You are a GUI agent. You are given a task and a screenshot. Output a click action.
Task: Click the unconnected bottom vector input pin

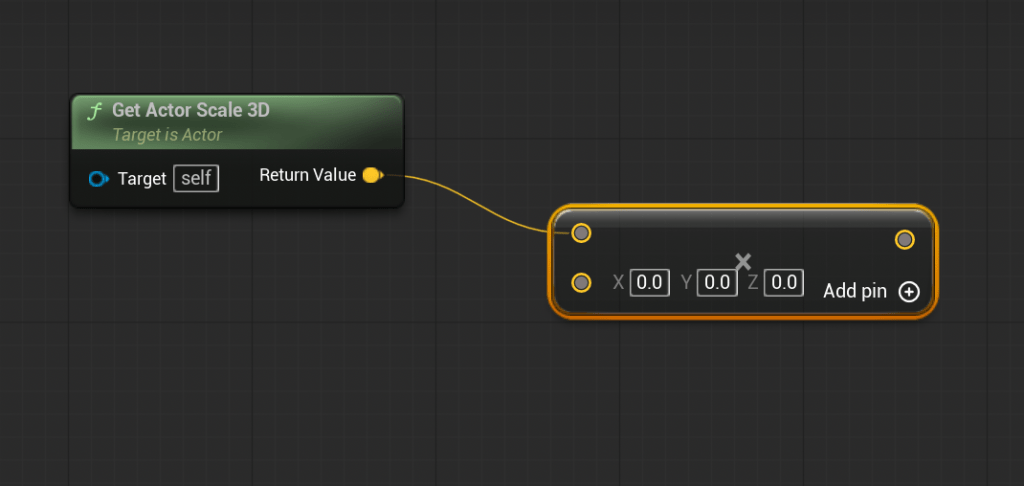581,283
